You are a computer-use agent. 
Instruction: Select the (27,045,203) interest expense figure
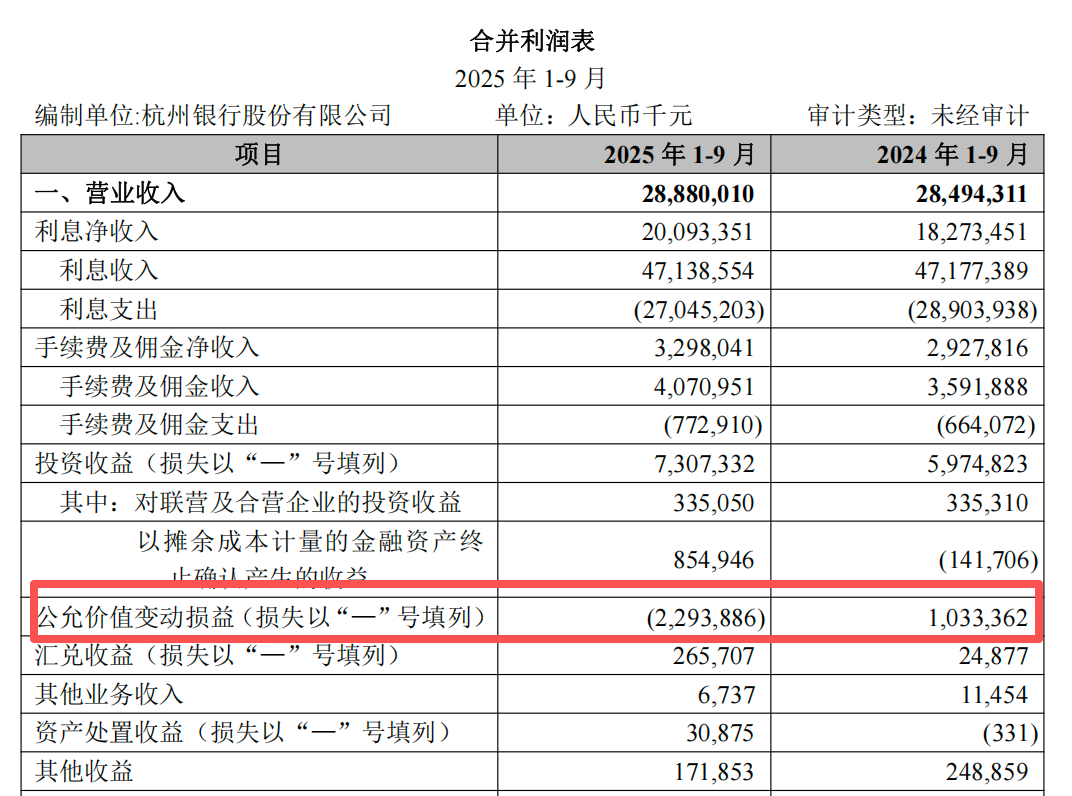point(699,310)
